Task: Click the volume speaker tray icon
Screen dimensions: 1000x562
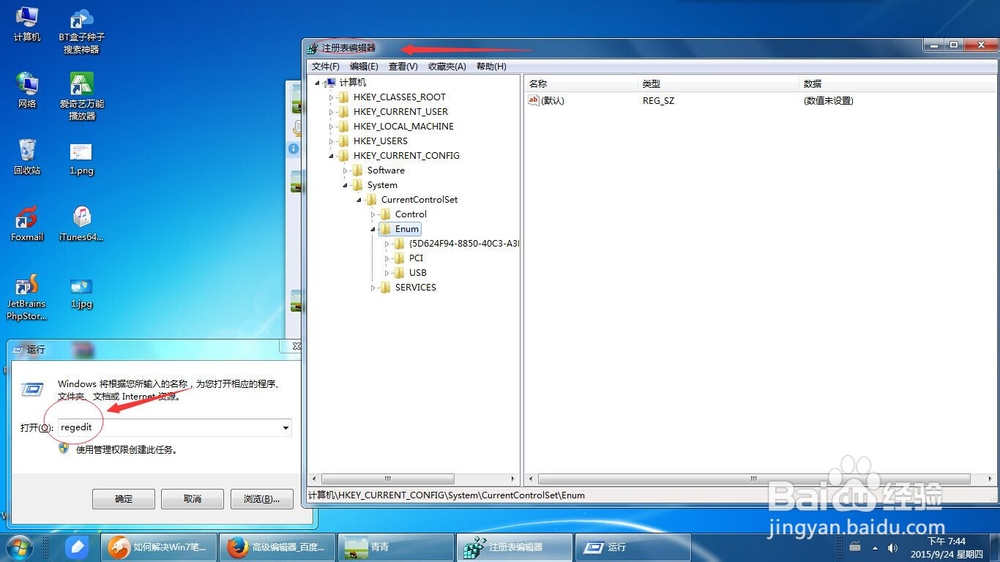Action: 893,548
